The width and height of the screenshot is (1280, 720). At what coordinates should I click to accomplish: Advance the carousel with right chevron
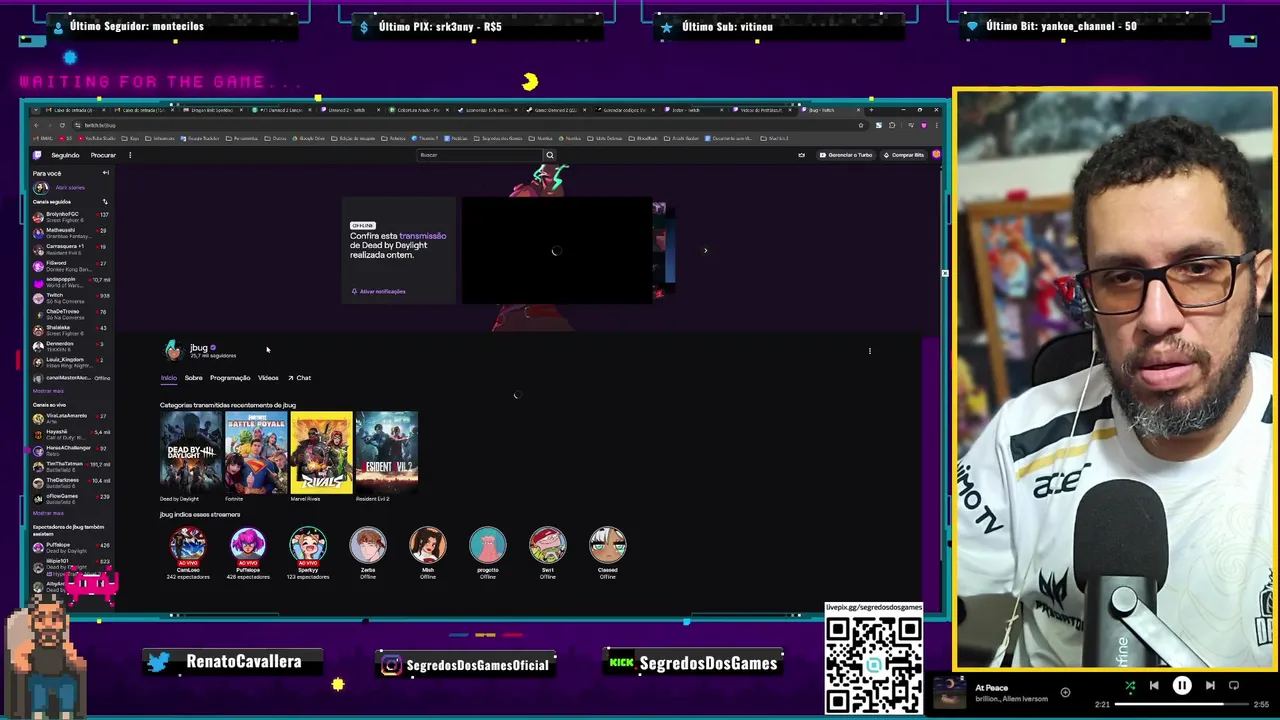tap(705, 251)
